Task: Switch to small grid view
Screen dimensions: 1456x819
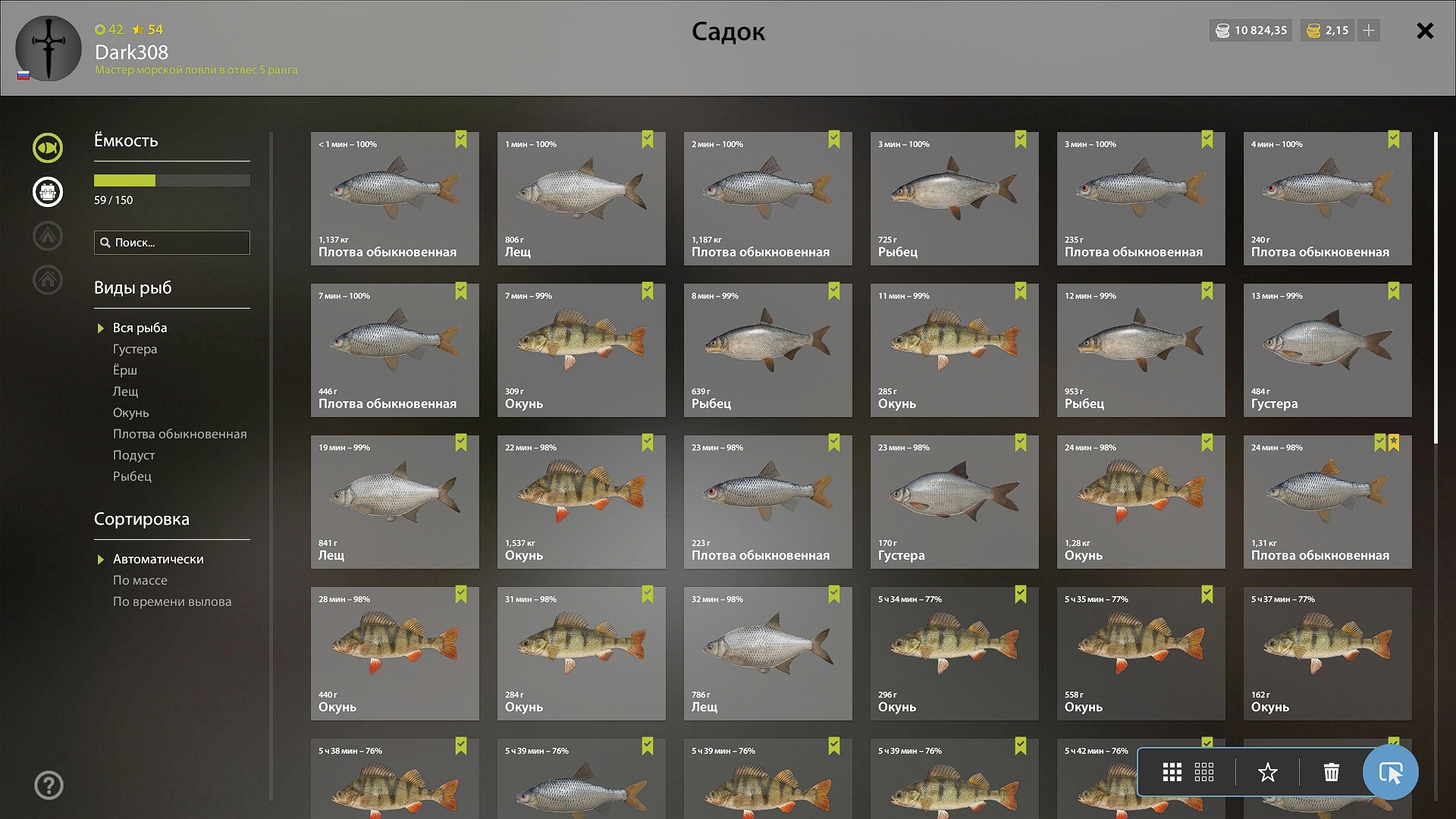Action: pos(1204,772)
